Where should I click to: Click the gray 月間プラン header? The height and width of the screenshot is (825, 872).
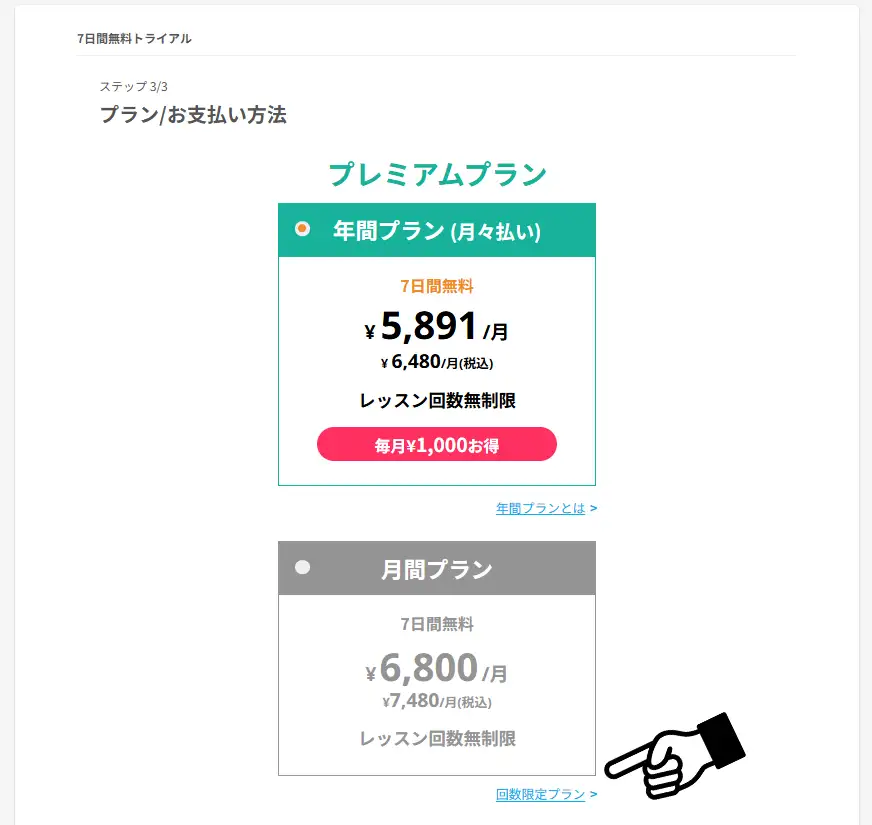pos(437,569)
